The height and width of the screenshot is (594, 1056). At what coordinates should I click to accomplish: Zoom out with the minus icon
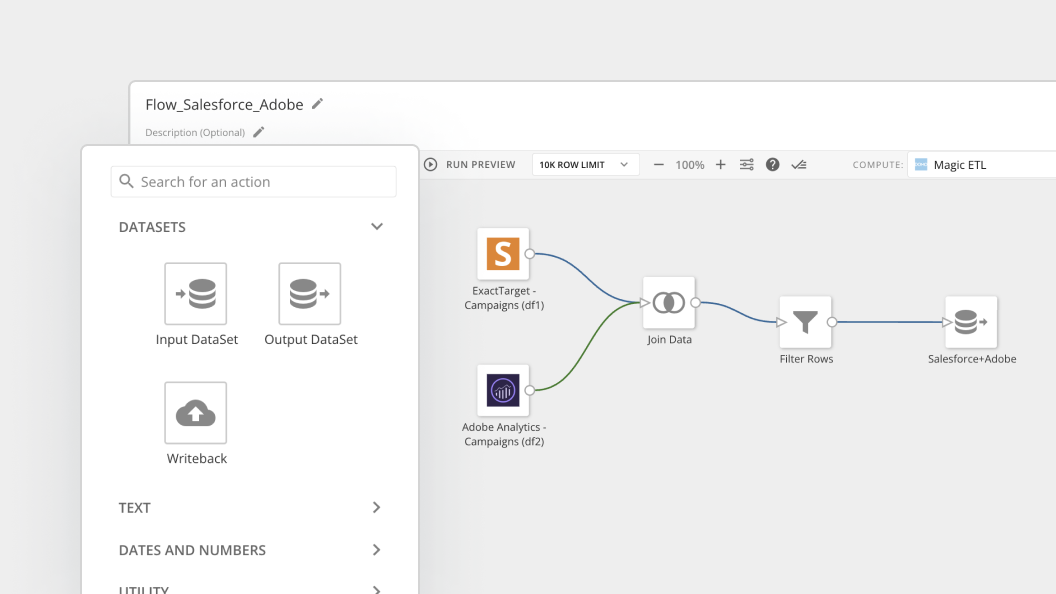(x=659, y=164)
